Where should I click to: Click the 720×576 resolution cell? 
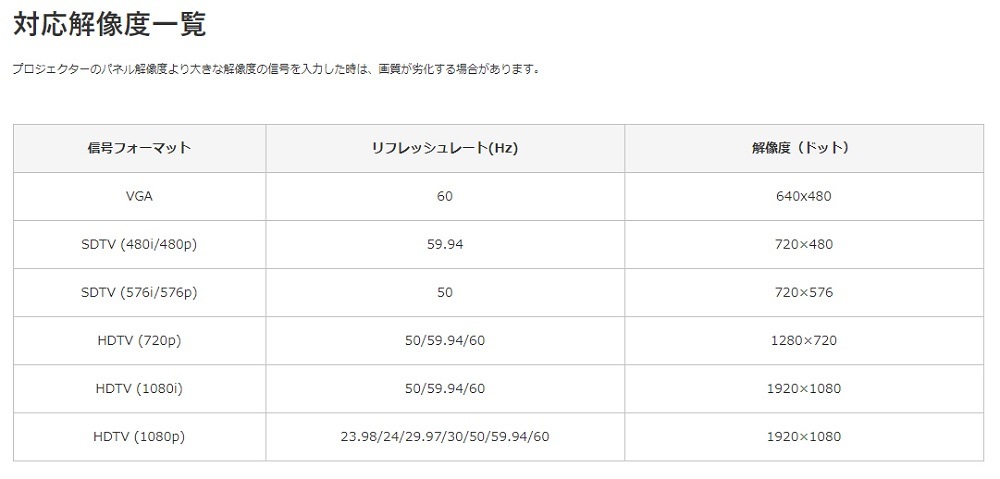(803, 292)
